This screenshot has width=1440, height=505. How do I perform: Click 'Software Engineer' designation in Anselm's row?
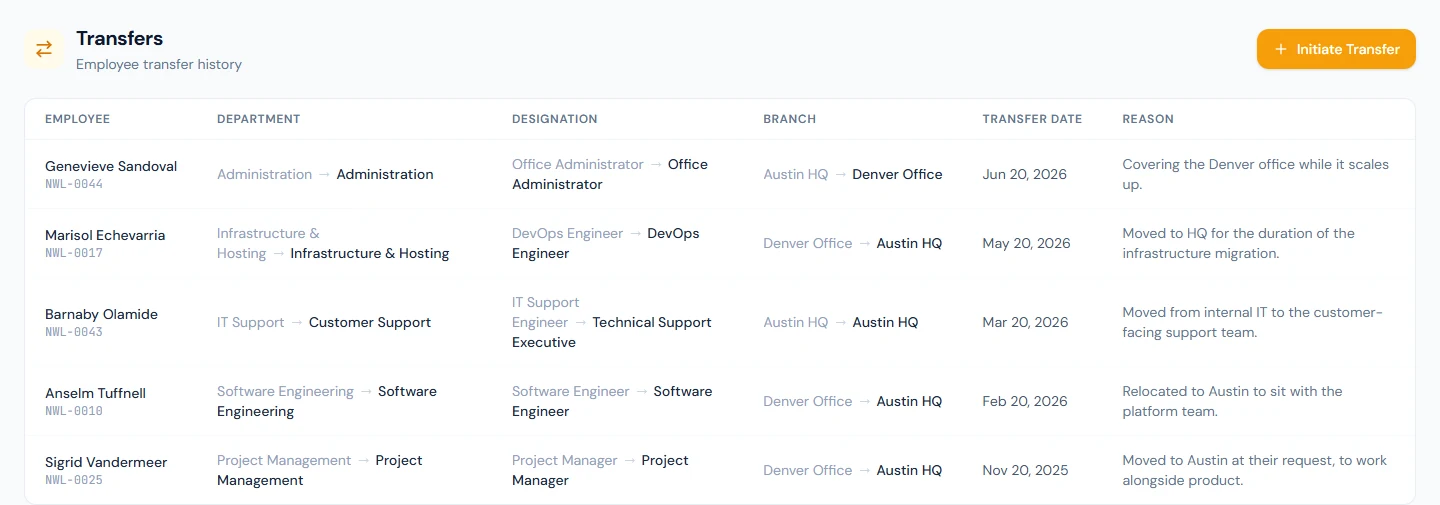tap(612, 401)
